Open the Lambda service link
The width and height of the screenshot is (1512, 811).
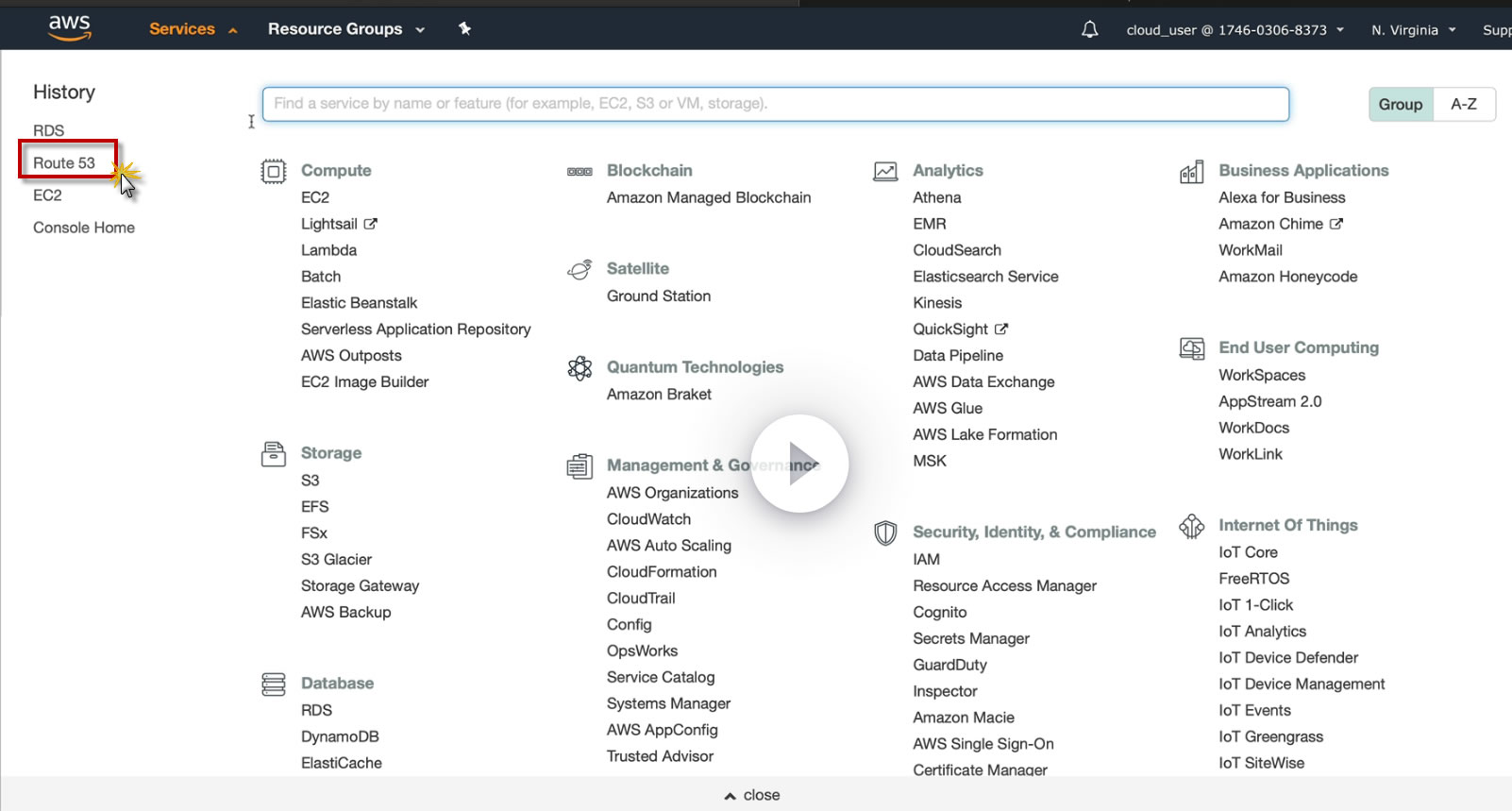coord(328,250)
